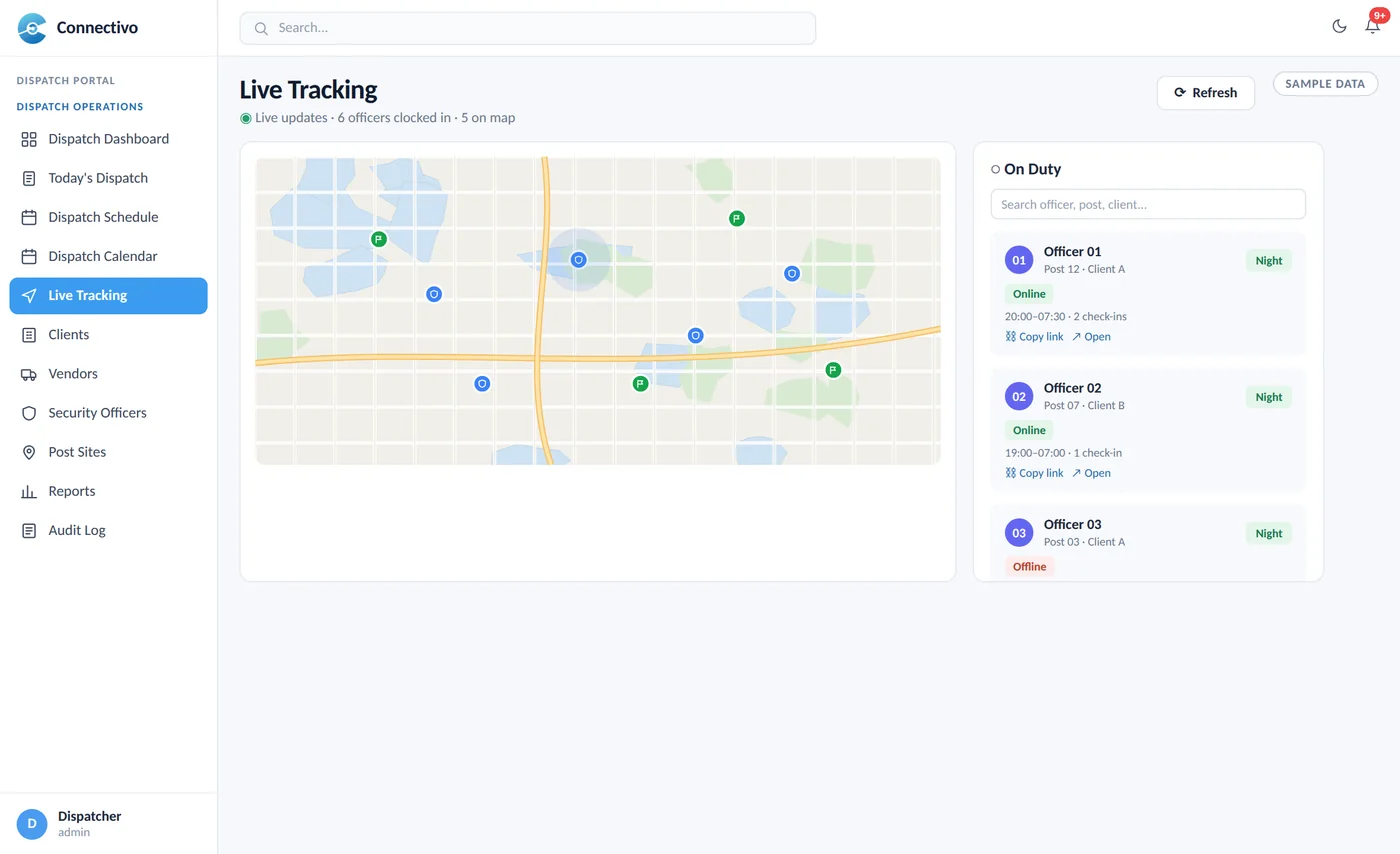Viewport: 1400px width, 854px height.
Task: Open Officer 02's tracking link
Action: [1091, 473]
